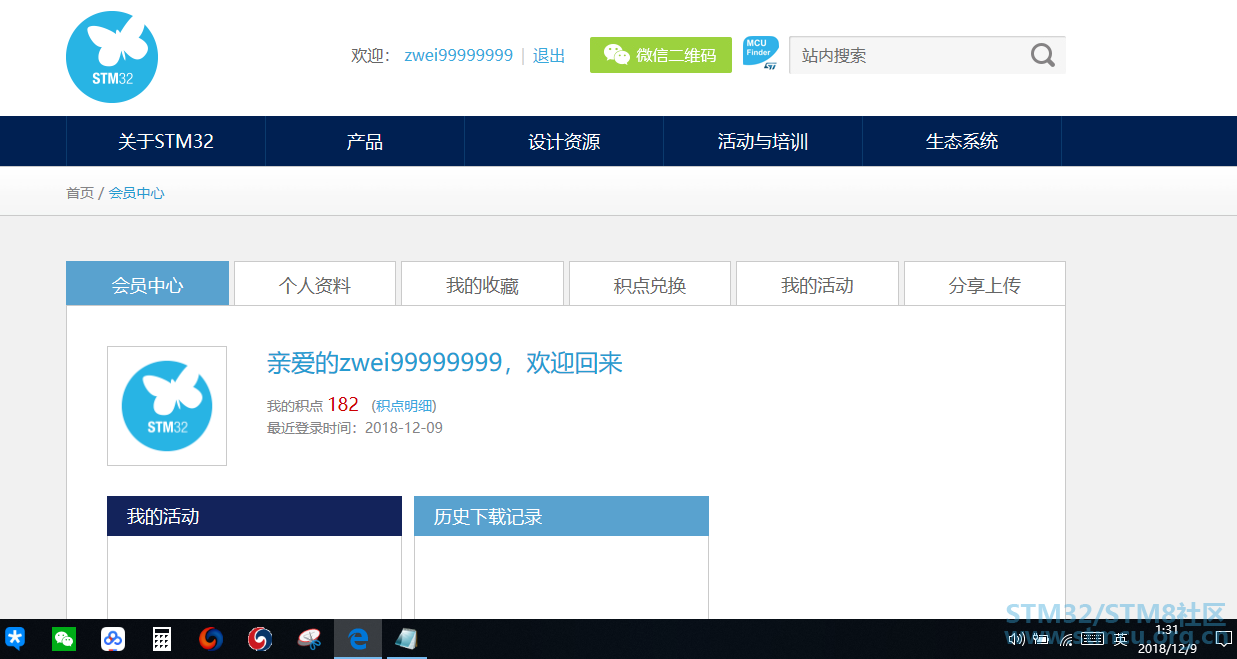Click the STM32 butterfly logo in header
This screenshot has width=1237, height=659.
coord(112,57)
